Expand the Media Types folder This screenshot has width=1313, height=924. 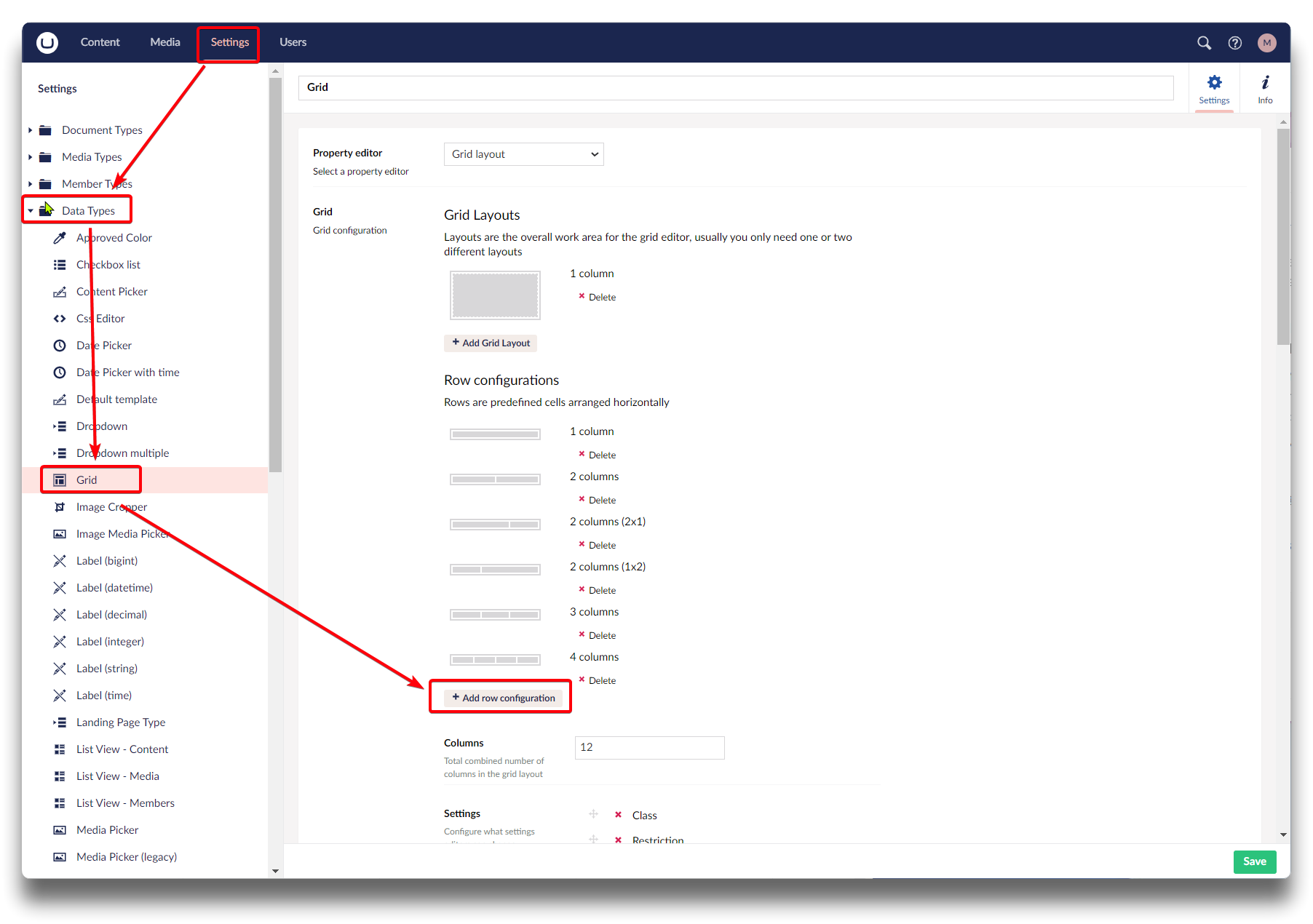point(30,157)
